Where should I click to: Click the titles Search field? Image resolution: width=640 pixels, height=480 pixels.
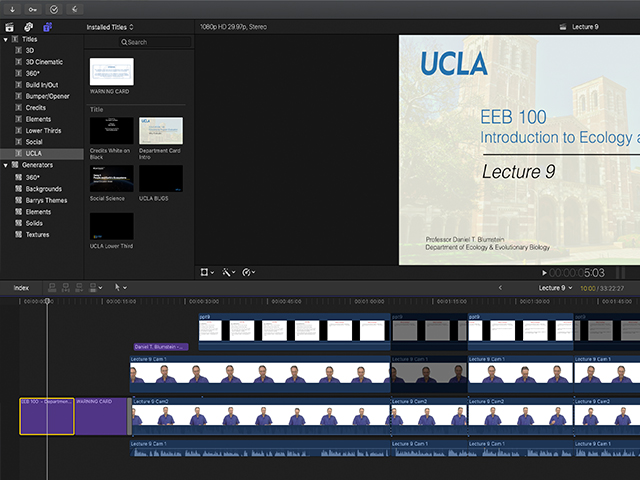pos(154,42)
